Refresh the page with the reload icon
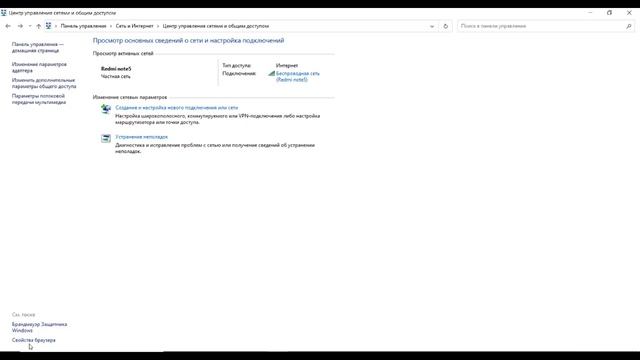Screen dimensions: 640x360 coord(445,26)
